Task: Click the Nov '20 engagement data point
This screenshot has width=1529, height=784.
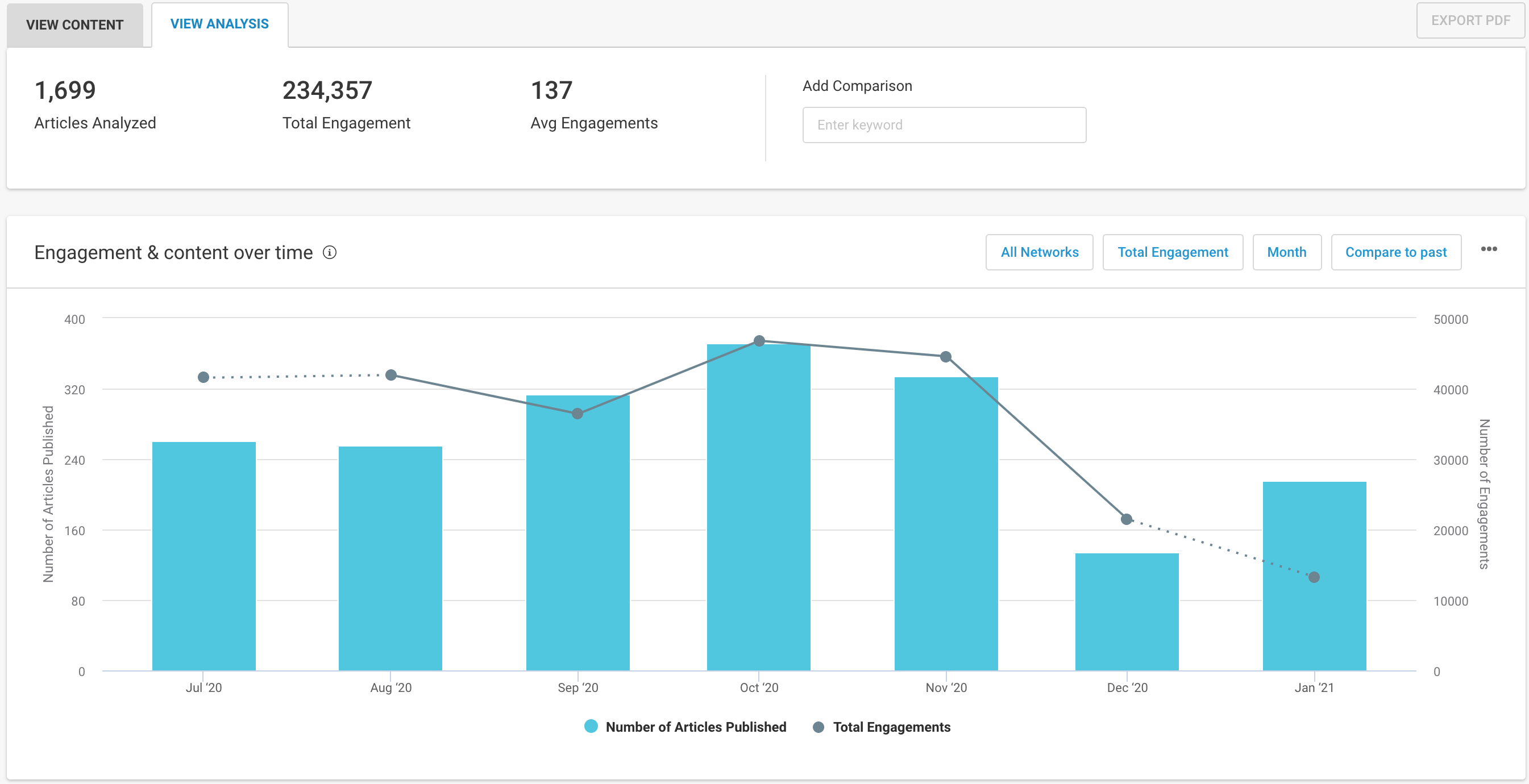Action: (x=946, y=357)
